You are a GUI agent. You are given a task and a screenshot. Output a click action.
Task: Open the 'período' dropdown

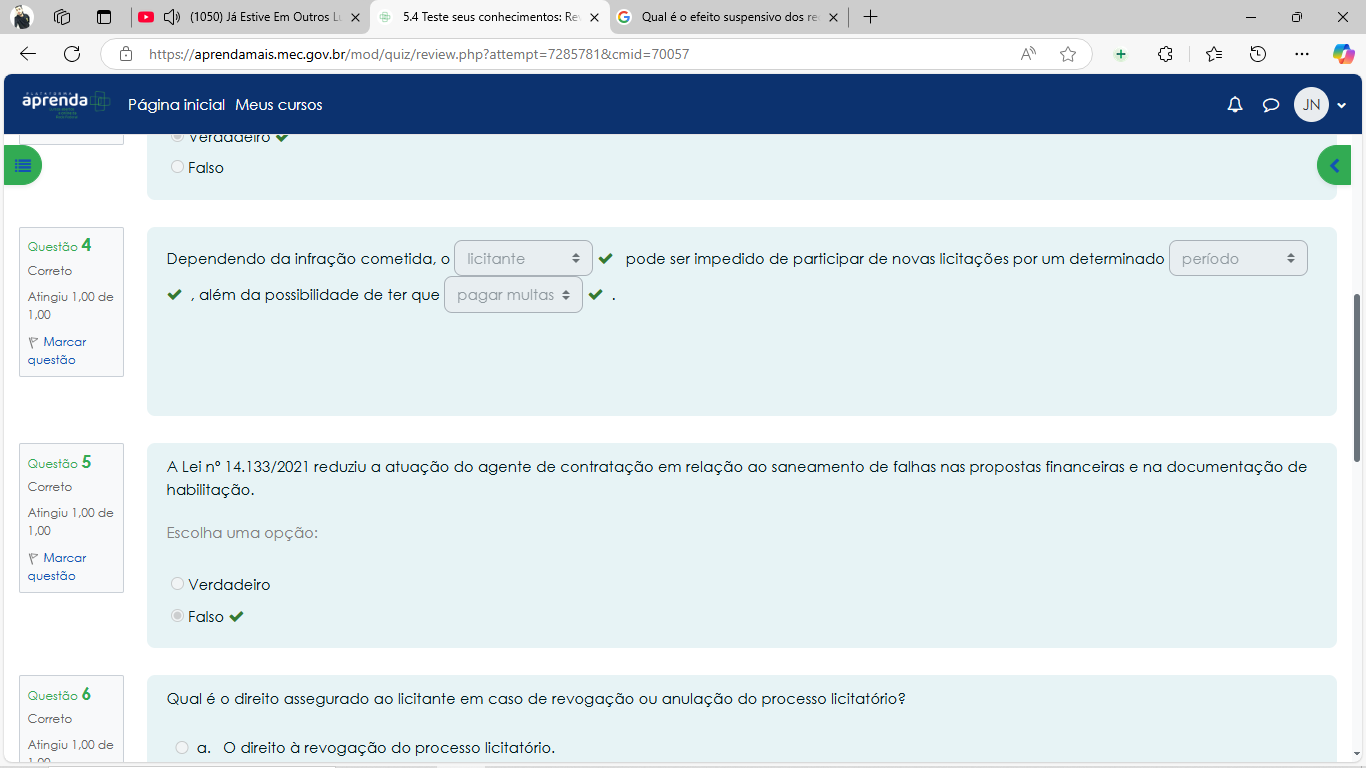click(x=1238, y=258)
